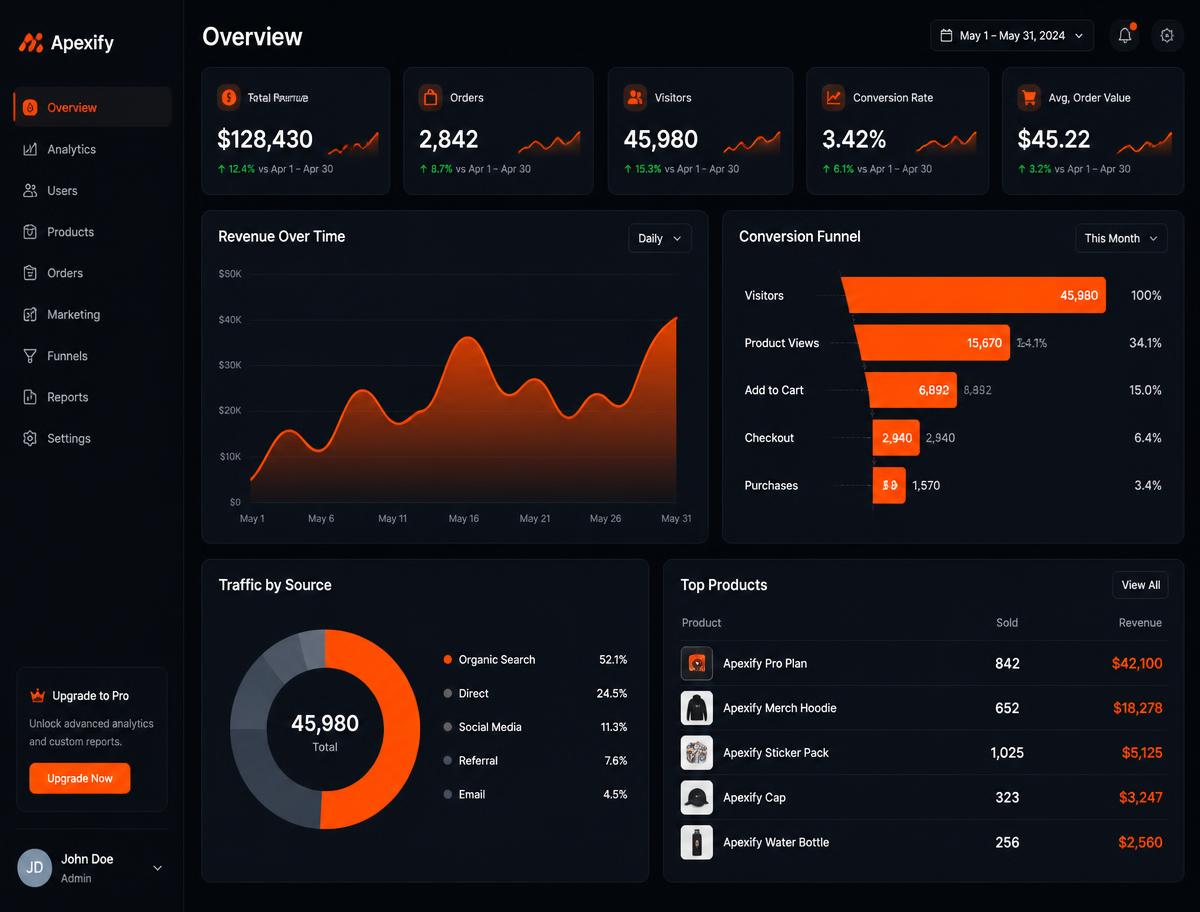
Task: Click the Referral 7.6% percentage
Action: [x=616, y=761]
